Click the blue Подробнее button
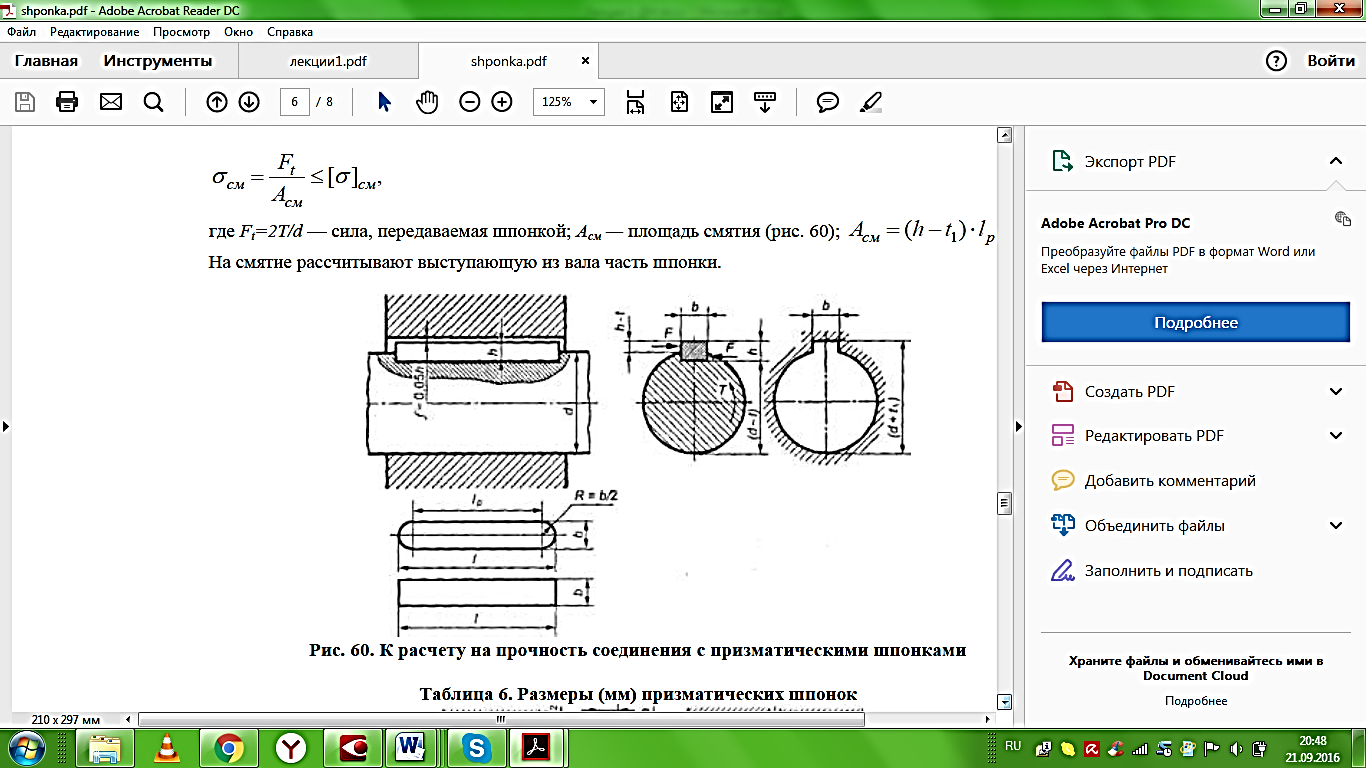 click(1196, 323)
